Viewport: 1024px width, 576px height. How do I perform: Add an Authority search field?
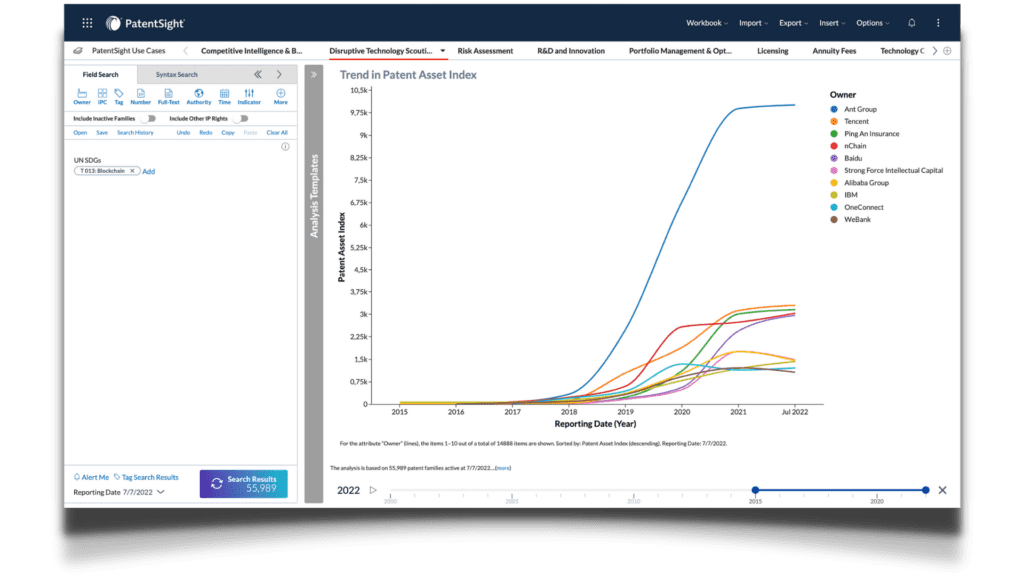(199, 97)
